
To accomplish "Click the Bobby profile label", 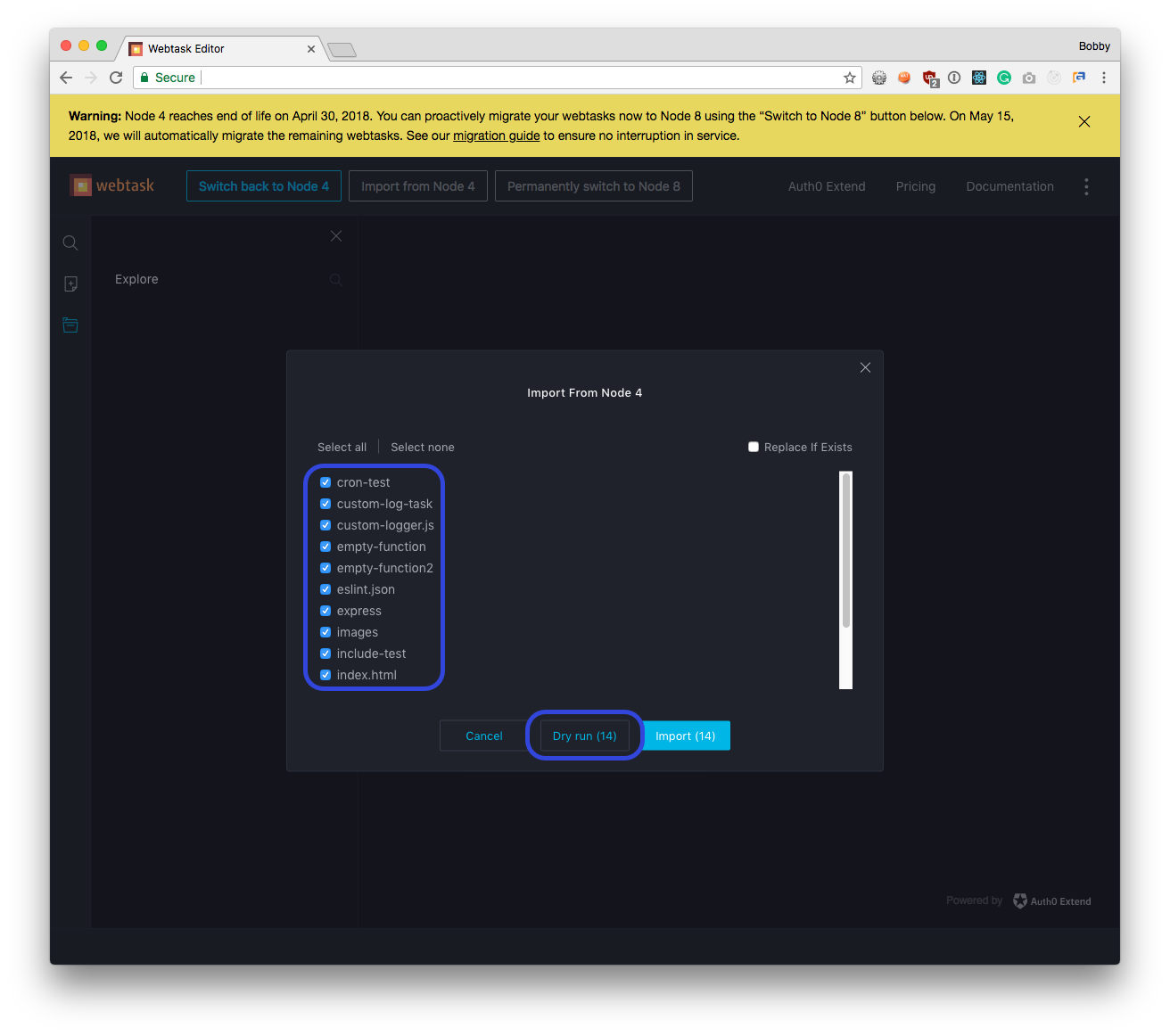I will point(1094,45).
